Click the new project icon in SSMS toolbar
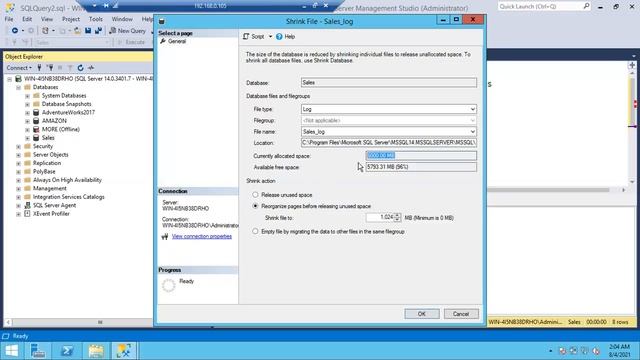The height and width of the screenshot is (360, 640). coord(45,31)
